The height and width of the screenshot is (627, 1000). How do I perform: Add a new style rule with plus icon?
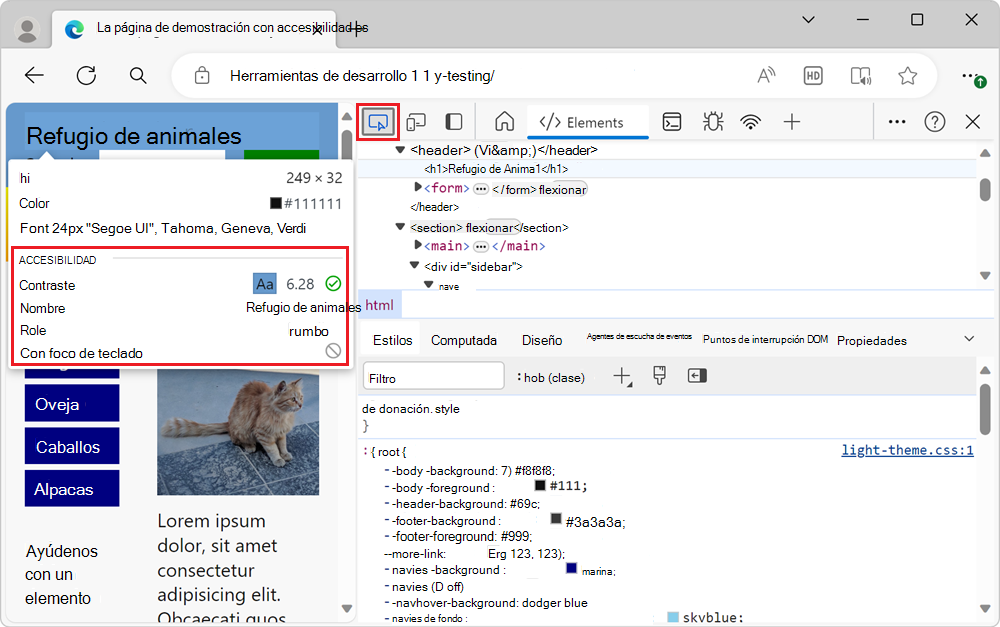tap(621, 375)
